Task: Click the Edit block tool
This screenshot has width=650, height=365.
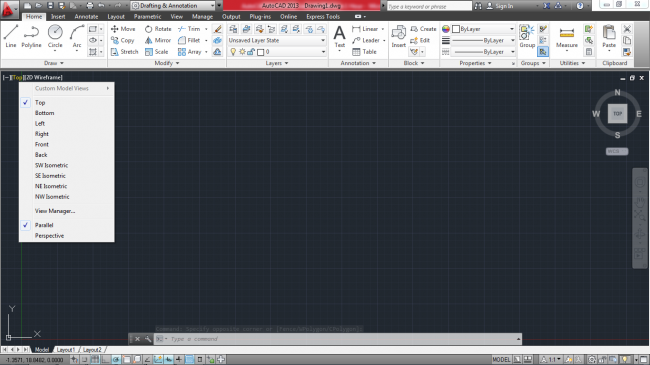Action: pos(420,40)
